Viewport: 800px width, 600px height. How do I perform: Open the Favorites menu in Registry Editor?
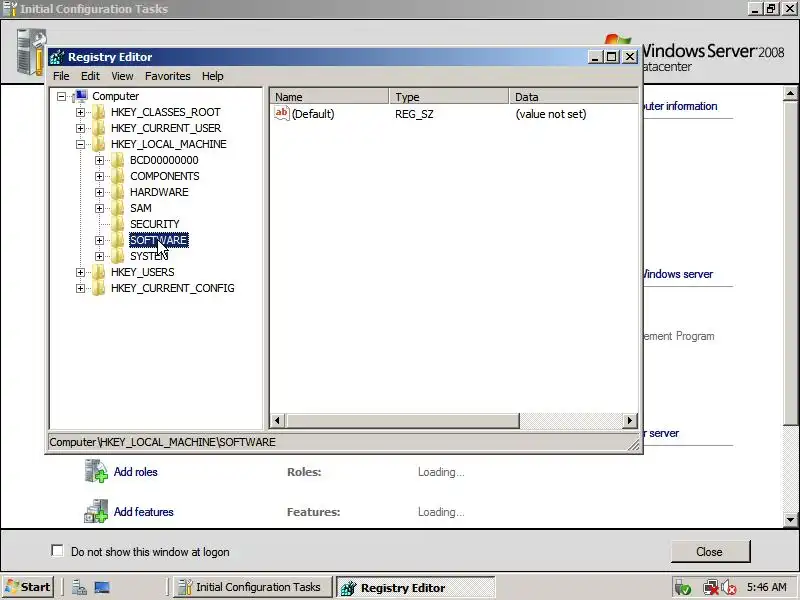[167, 76]
